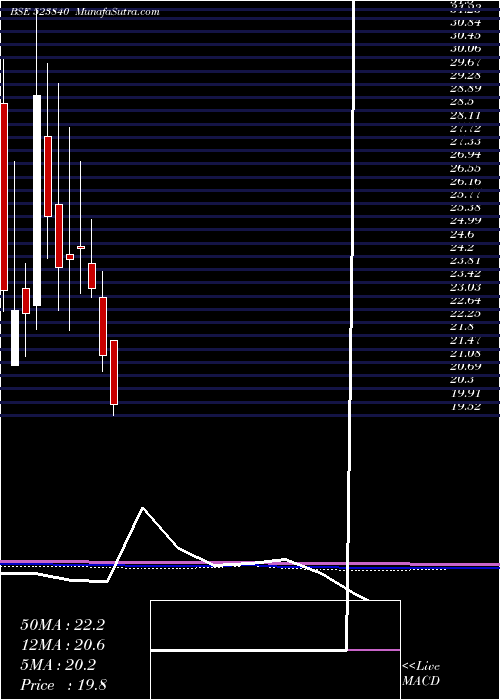Select the 24.2 price level label

[461, 247]
